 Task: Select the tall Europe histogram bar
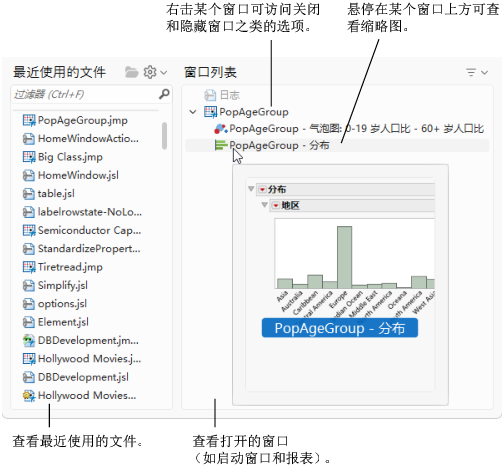(x=344, y=257)
